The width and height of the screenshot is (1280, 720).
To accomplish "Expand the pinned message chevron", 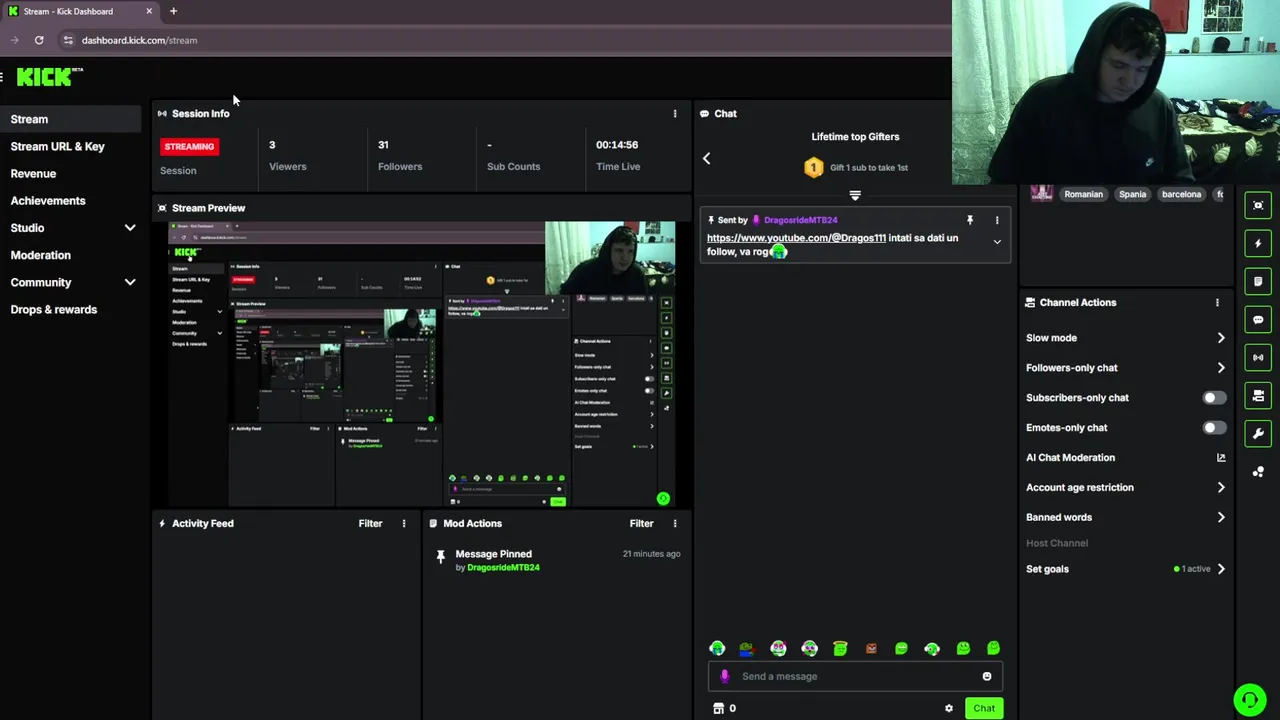I will tap(997, 242).
